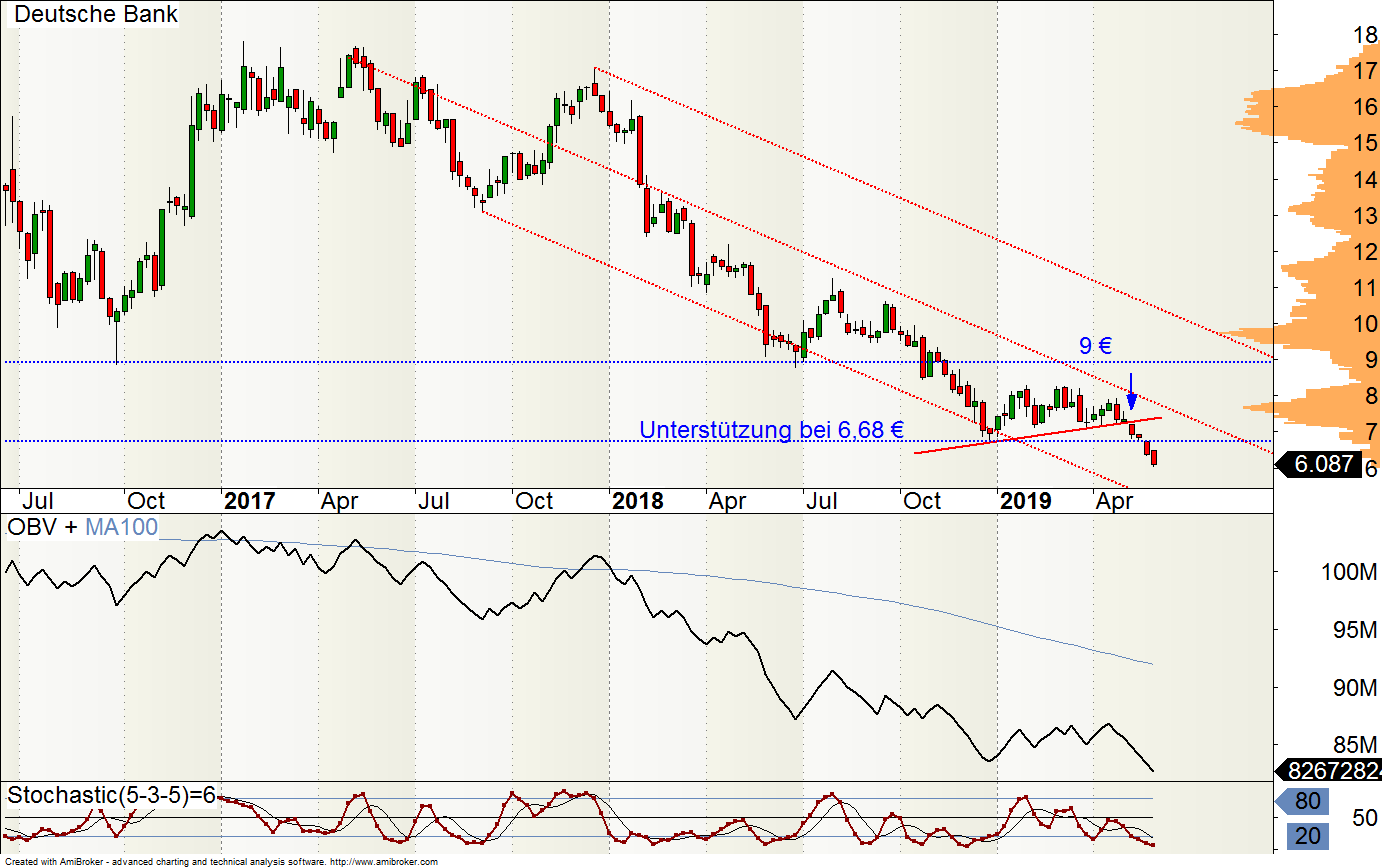The image size is (1382, 868).
Task: Click the Jul label right of 2018
Action: coord(823,500)
